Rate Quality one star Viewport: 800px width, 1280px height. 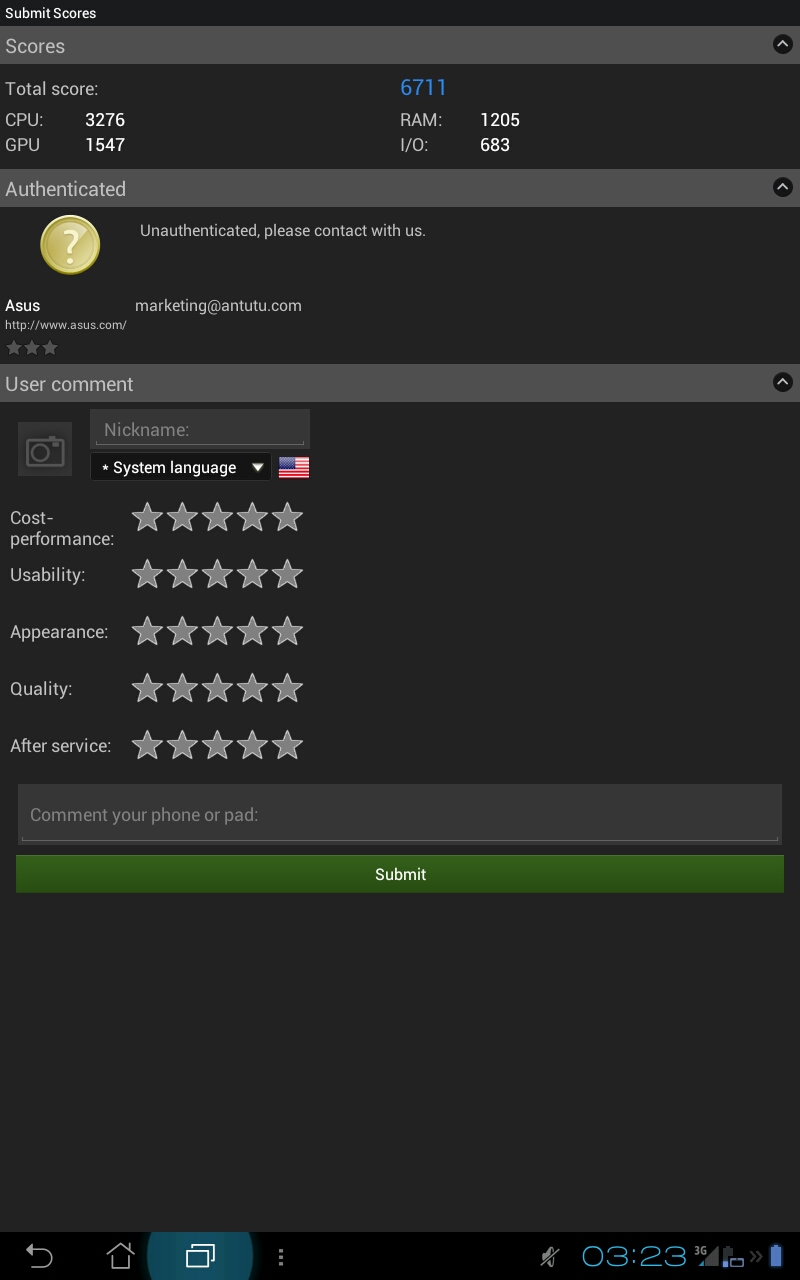(x=147, y=688)
